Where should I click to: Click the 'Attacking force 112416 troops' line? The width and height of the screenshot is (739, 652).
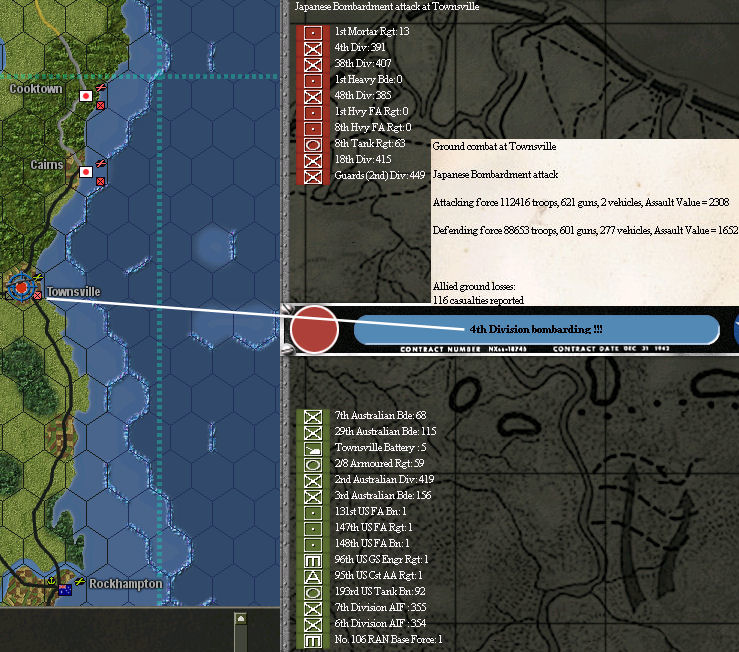[x=581, y=203]
